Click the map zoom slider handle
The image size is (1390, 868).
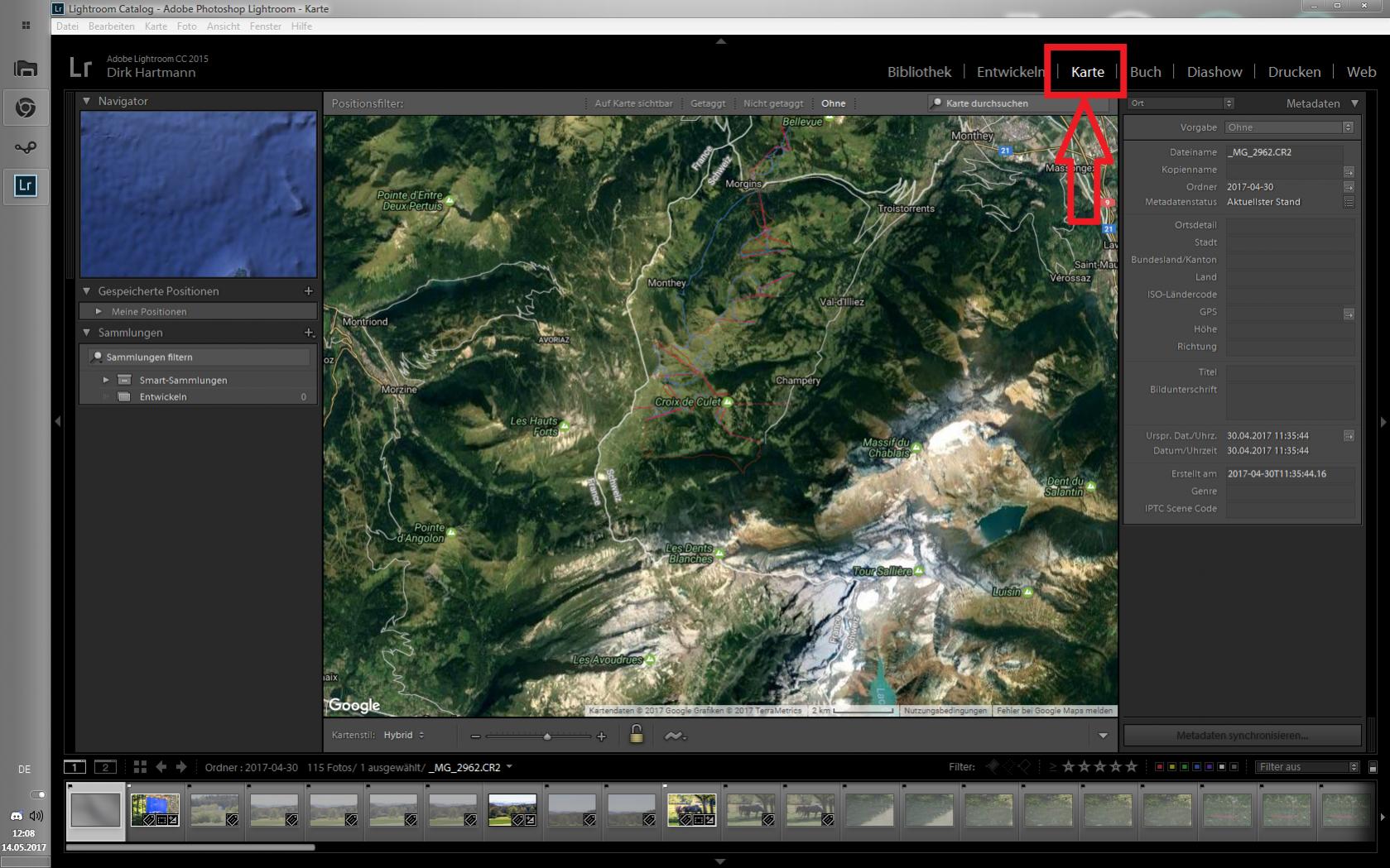[546, 736]
